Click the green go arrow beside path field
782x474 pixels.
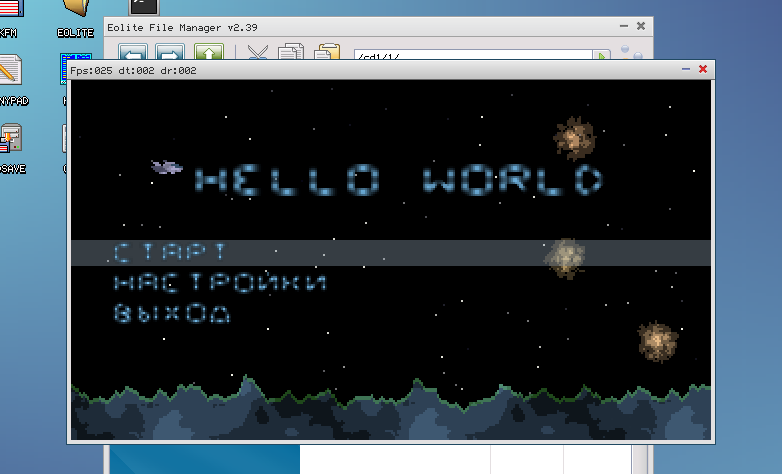pyautogui.click(x=601, y=56)
